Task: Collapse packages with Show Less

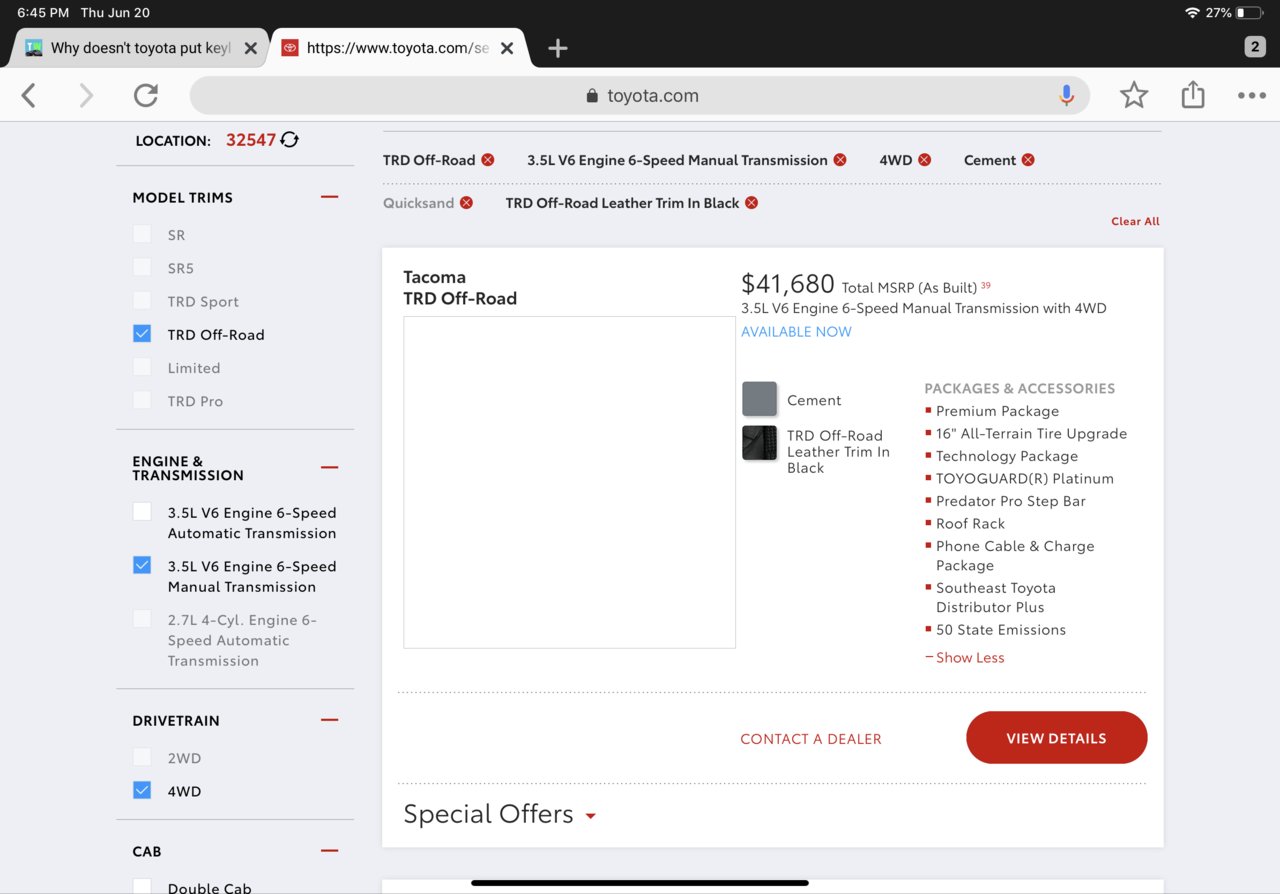Action: pyautogui.click(x=965, y=657)
